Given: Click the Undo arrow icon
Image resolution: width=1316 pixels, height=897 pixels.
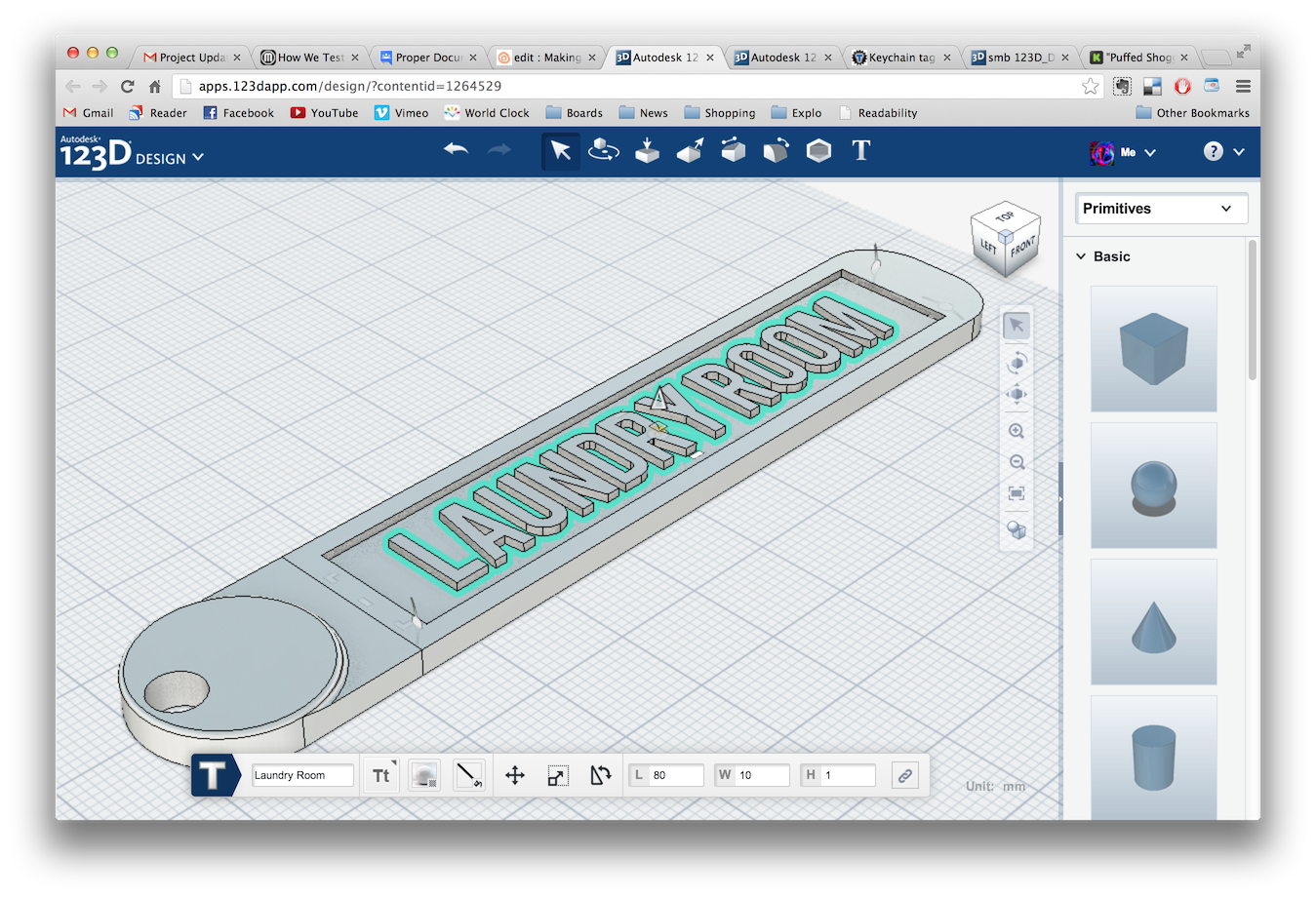Looking at the screenshot, I should pos(456,149).
